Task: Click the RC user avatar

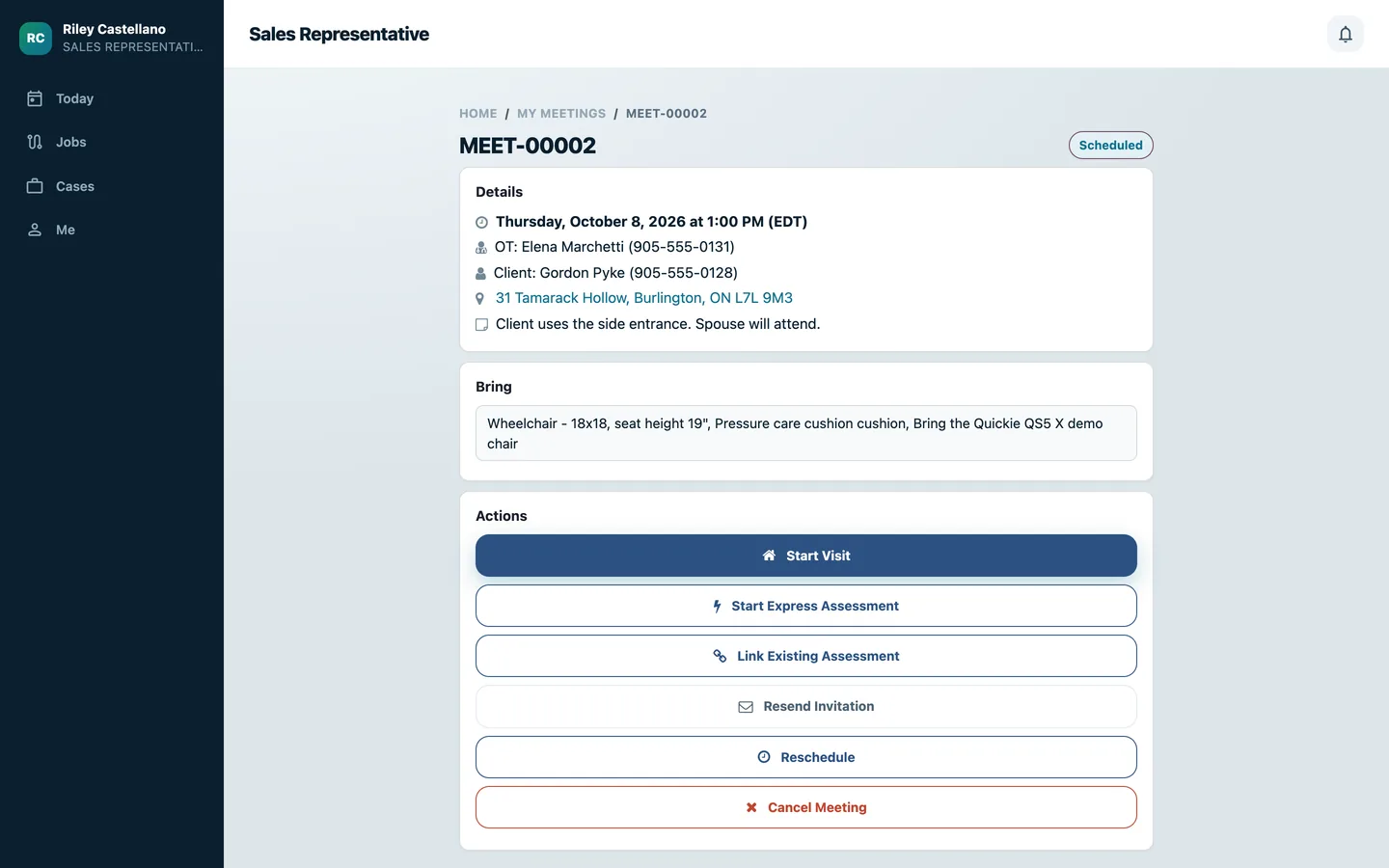Action: [36, 38]
